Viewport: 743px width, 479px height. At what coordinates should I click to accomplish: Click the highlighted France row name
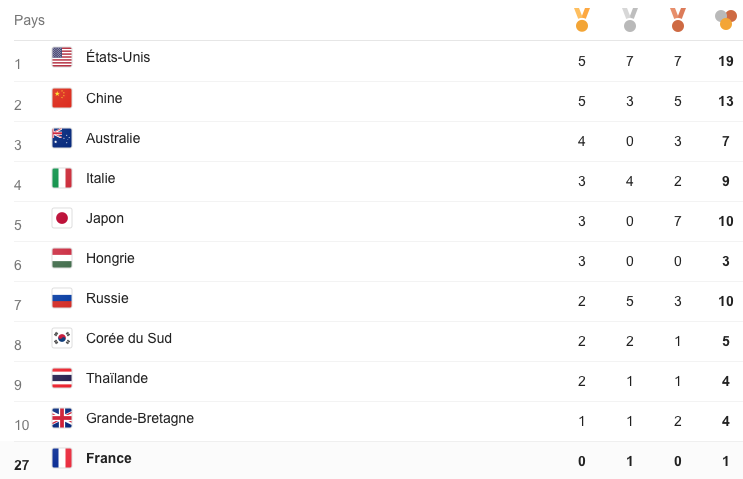coord(109,458)
